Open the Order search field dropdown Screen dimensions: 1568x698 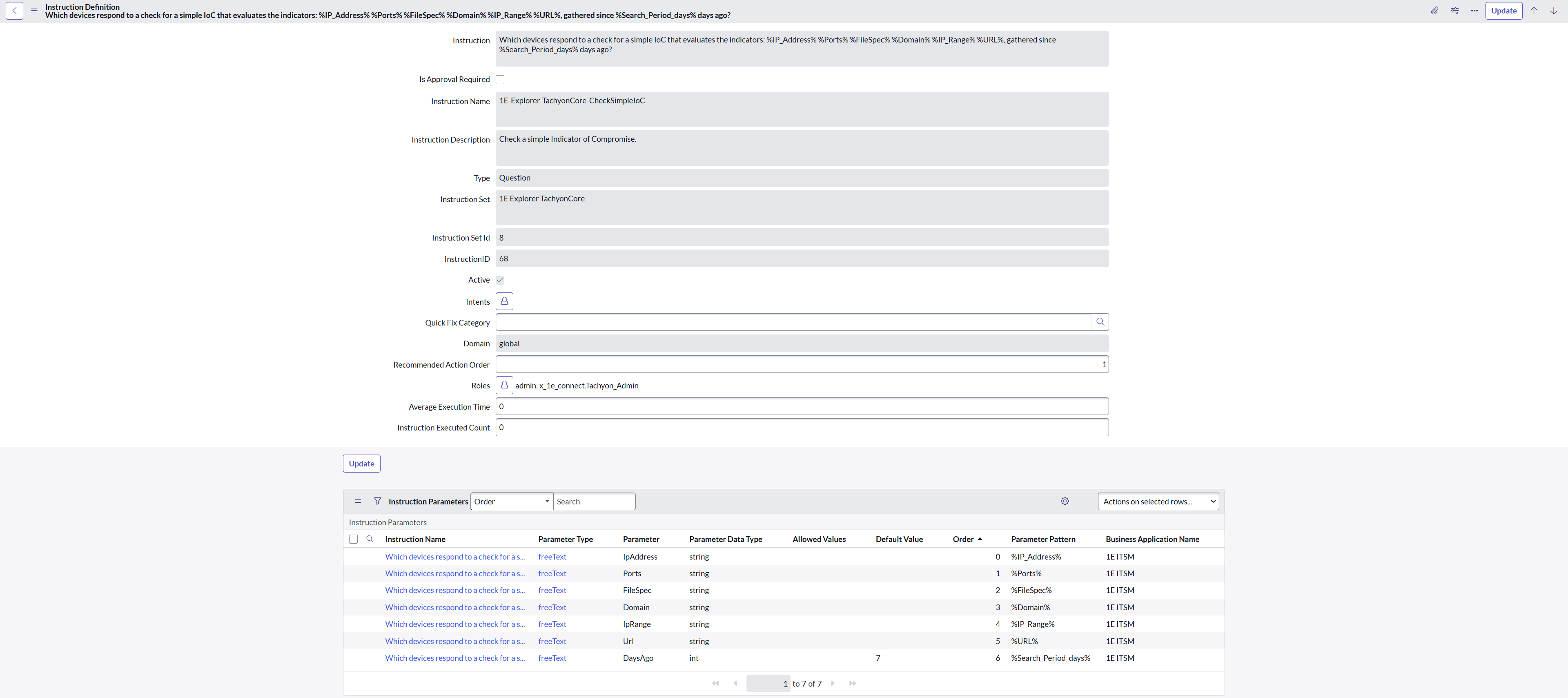[511, 501]
